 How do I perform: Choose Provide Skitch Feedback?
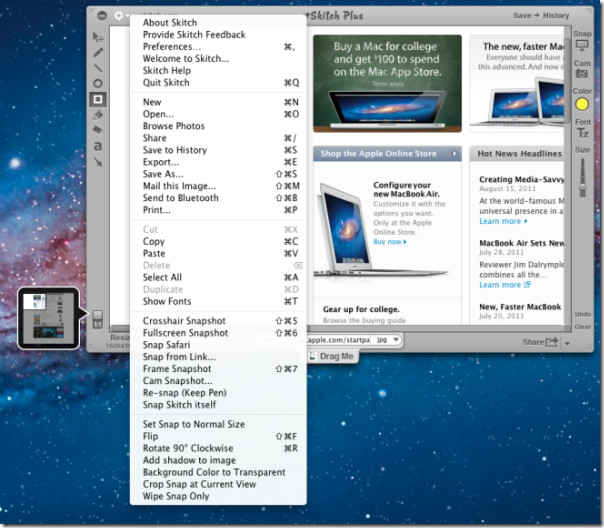point(218,35)
